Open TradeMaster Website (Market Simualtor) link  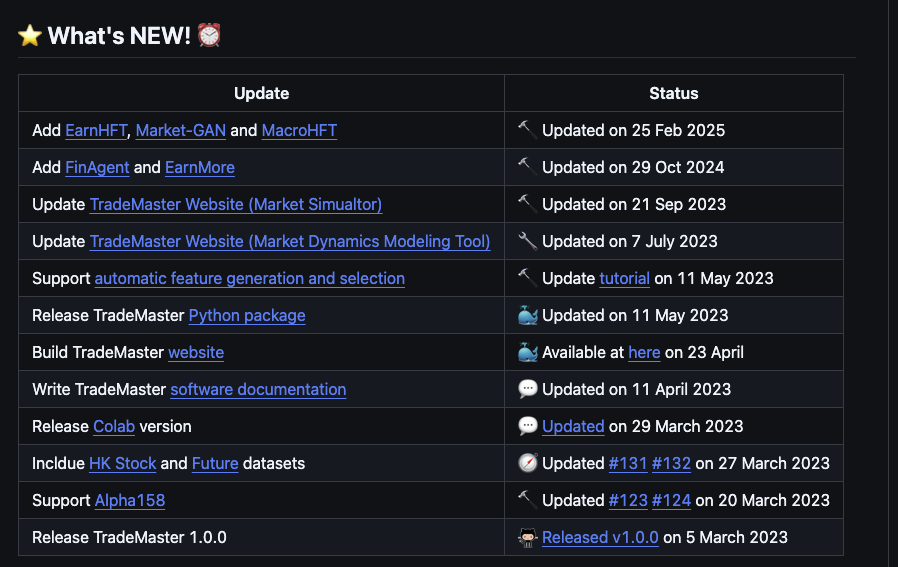(x=235, y=204)
